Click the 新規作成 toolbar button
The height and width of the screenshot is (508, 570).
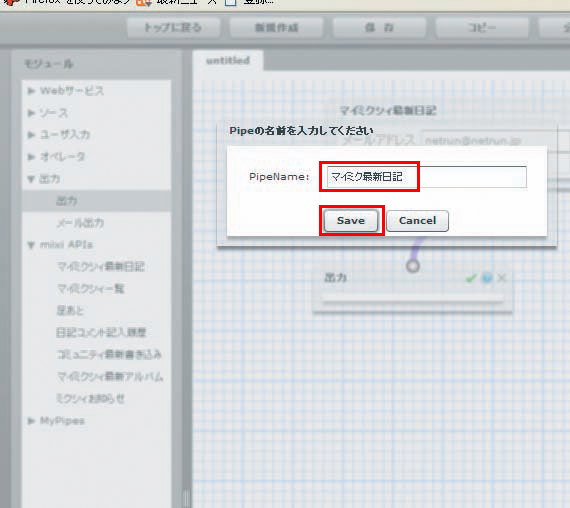tap(277, 28)
